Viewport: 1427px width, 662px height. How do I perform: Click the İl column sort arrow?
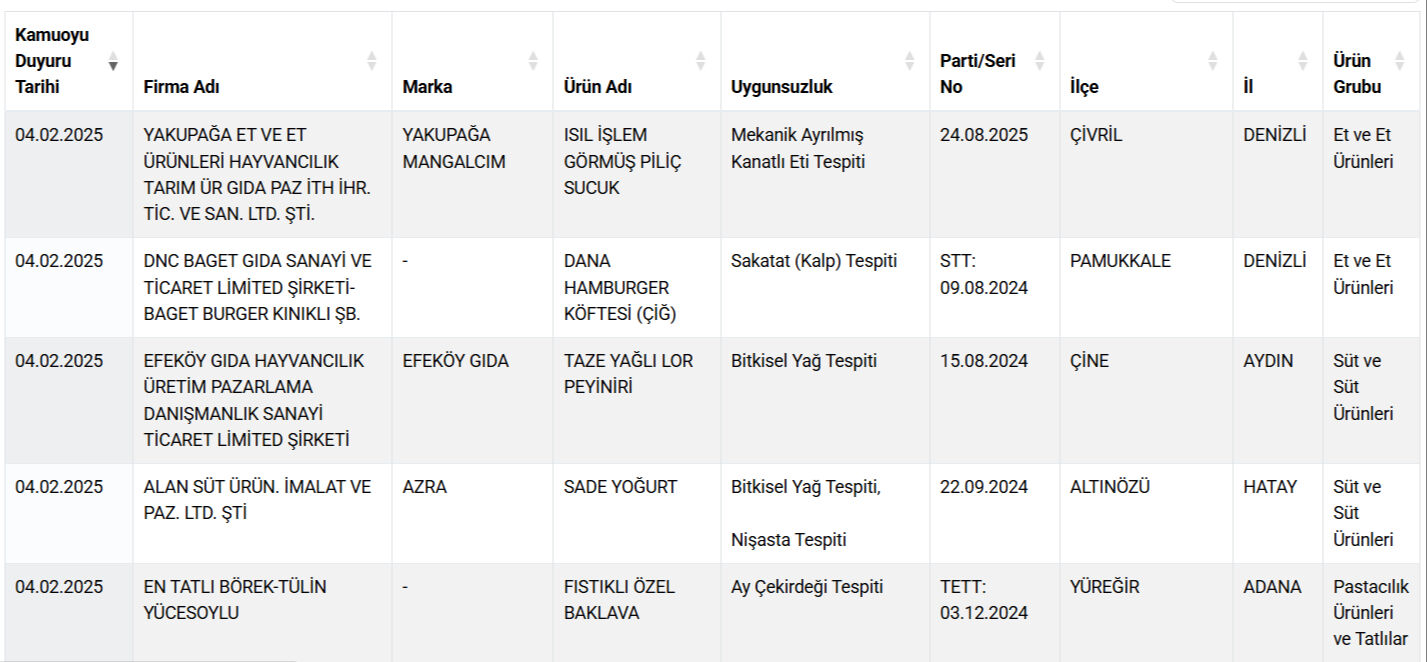coord(1302,62)
